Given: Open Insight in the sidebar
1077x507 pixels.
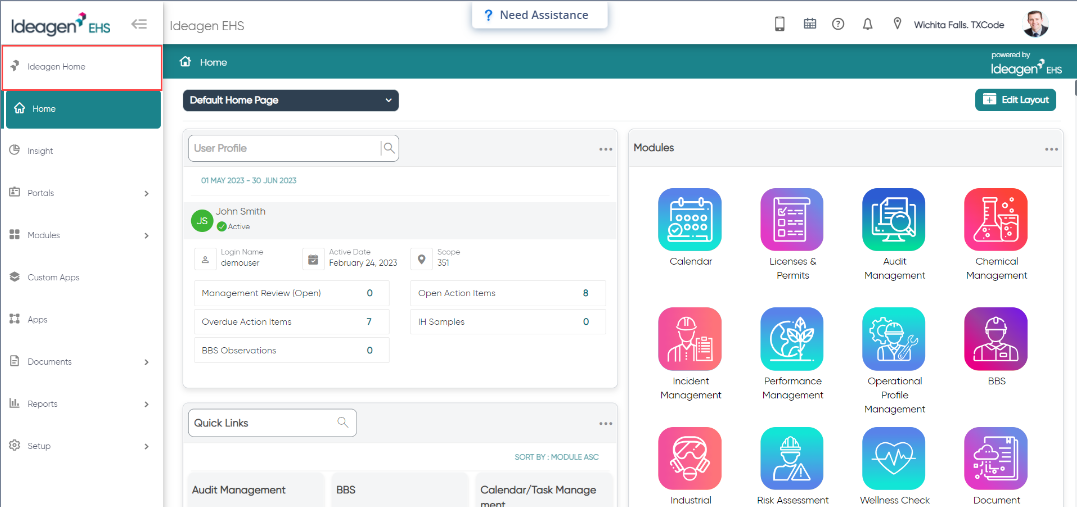Looking at the screenshot, I should click(x=81, y=151).
